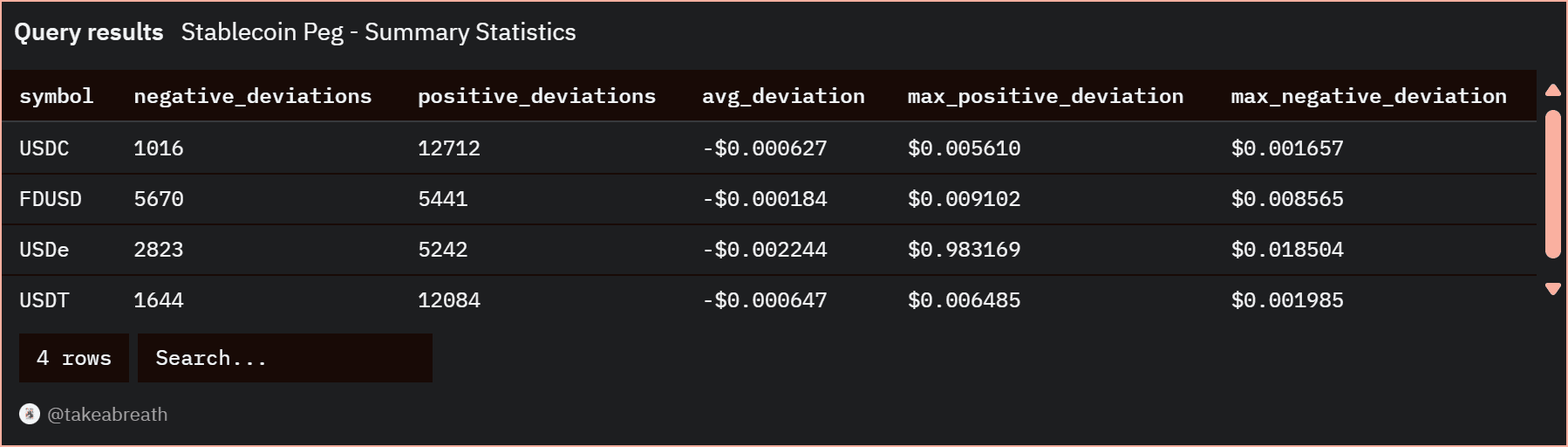Sort by the symbol column header
Screen dimensions: 1568x447
[x=57, y=96]
